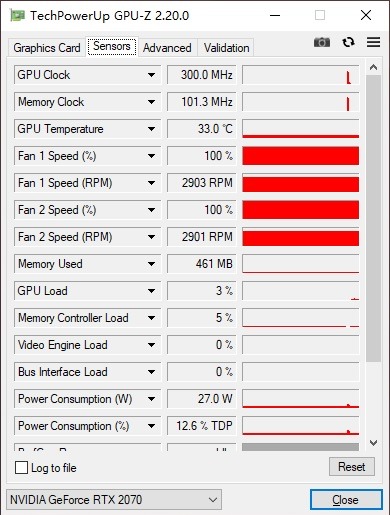The width and height of the screenshot is (390, 515).
Task: Open the GPU Temperature dropdown arrow
Action: tap(151, 129)
